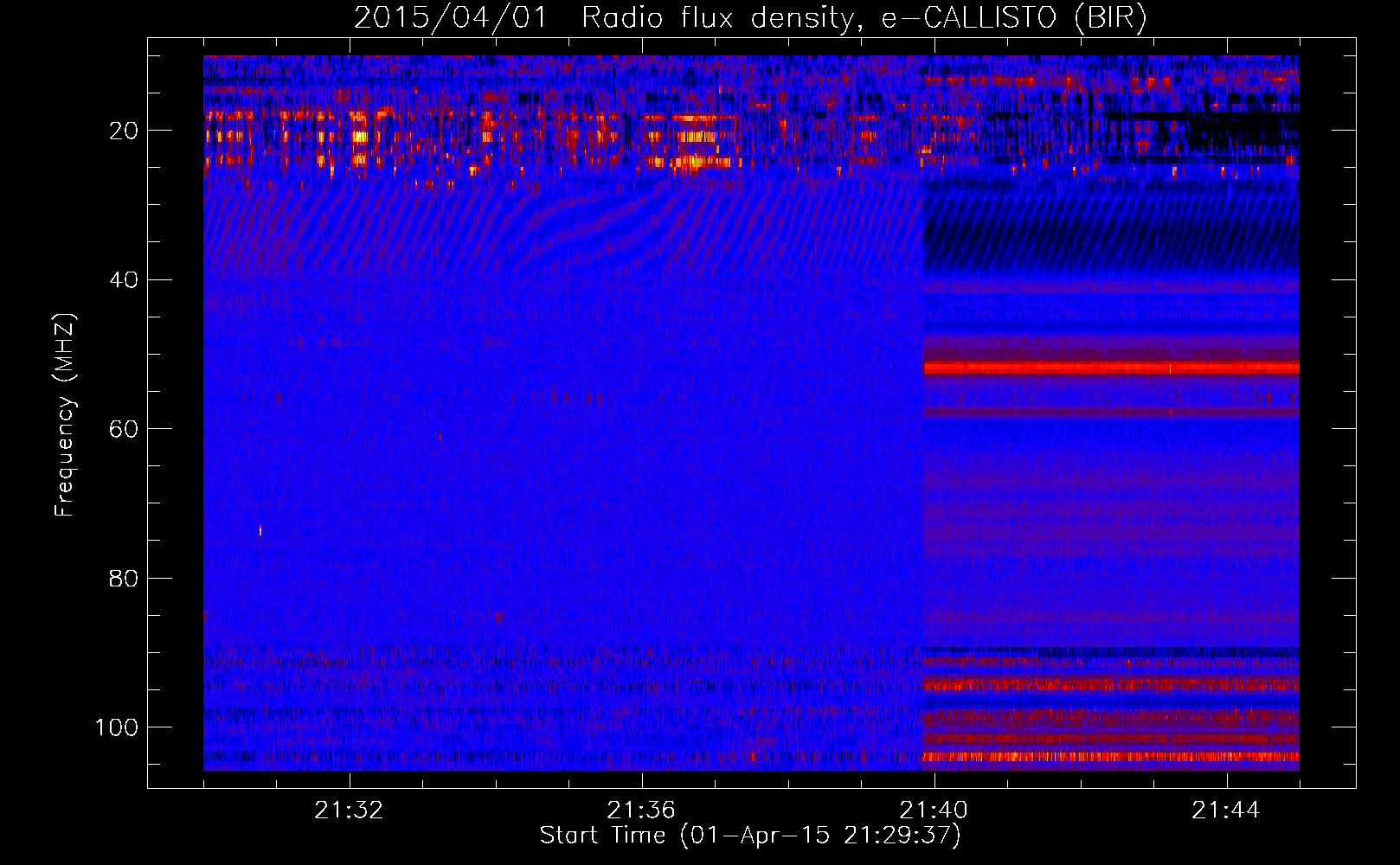Click the 80 MHz frequency tick label
Viewport: 1400px width, 865px height.
point(124,578)
